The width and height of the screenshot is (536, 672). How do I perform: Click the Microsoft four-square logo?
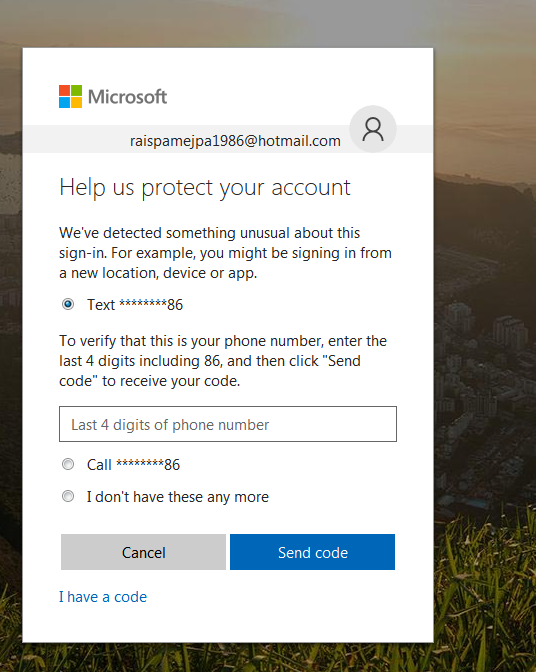(70, 96)
